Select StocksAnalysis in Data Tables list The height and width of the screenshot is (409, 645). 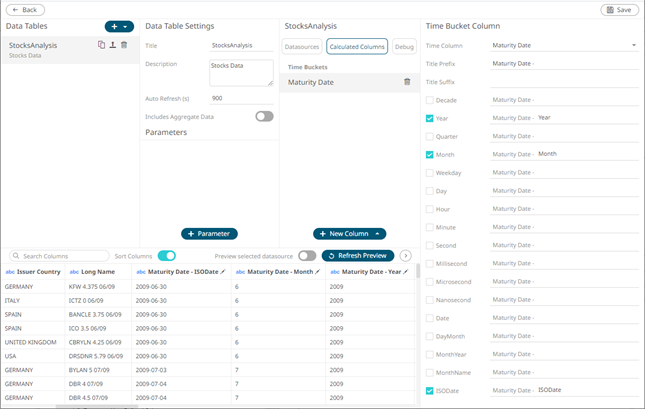[70, 49]
